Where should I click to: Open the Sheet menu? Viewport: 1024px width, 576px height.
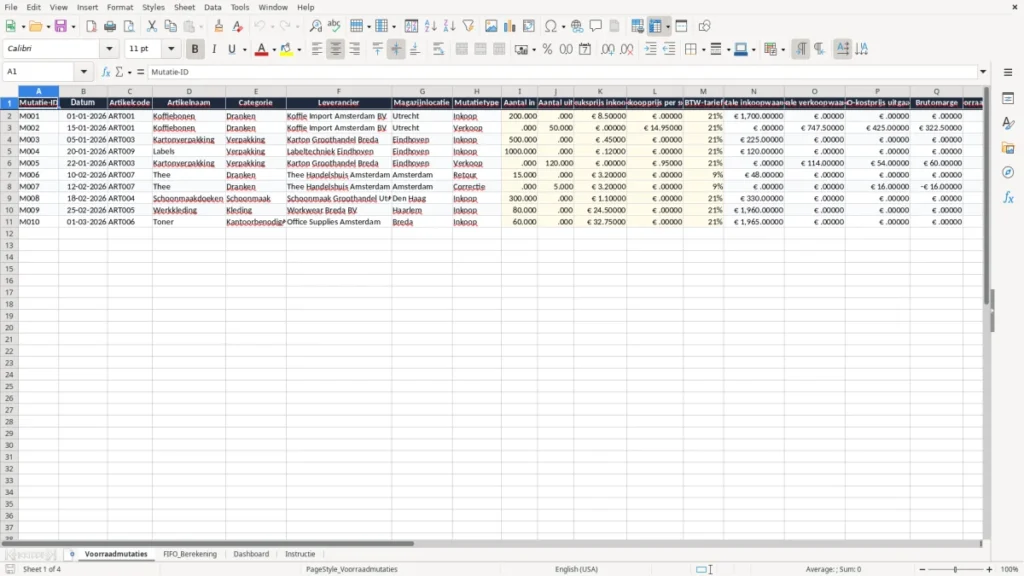click(x=184, y=7)
